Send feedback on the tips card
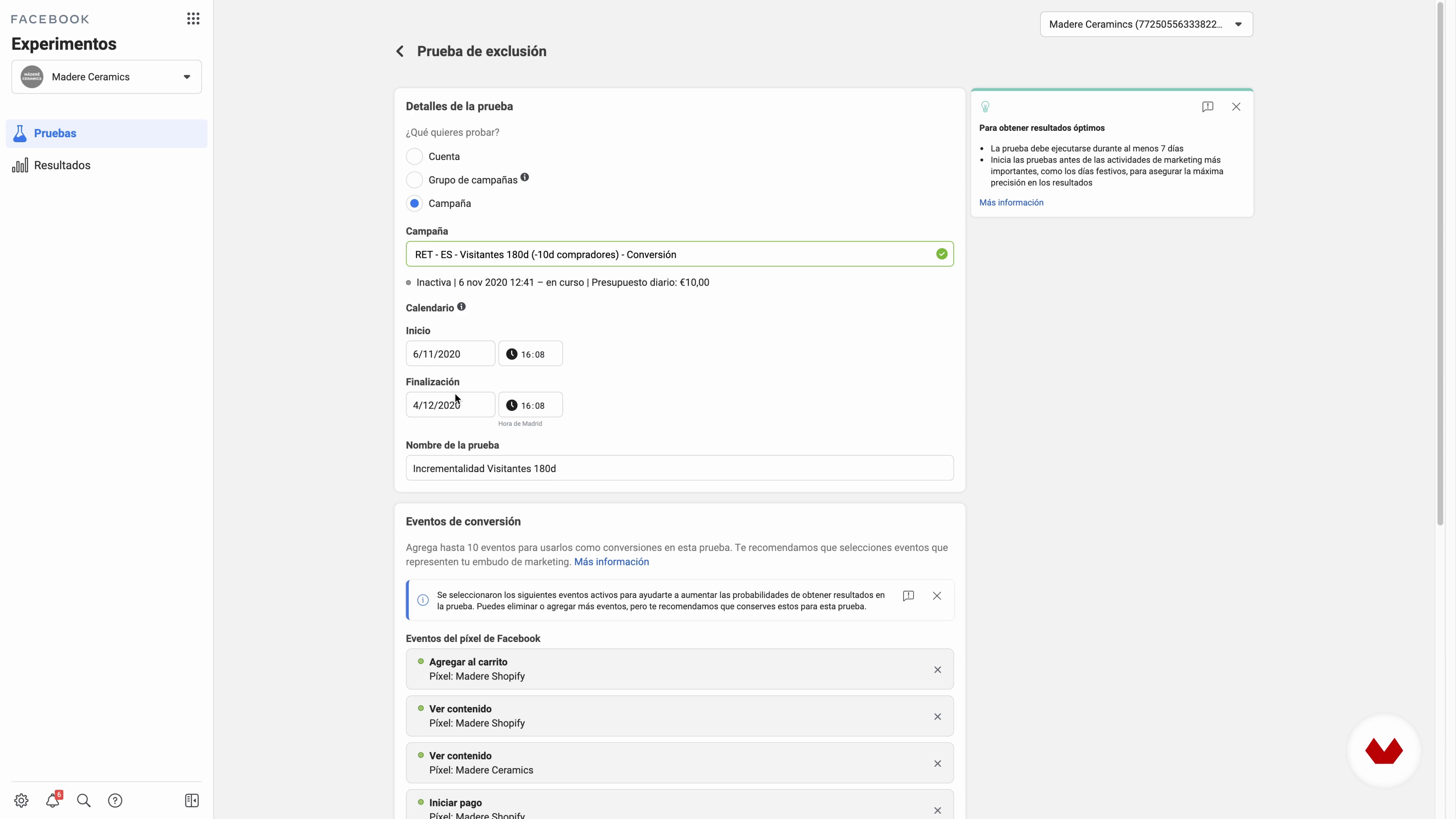1456x819 pixels. tap(1207, 107)
